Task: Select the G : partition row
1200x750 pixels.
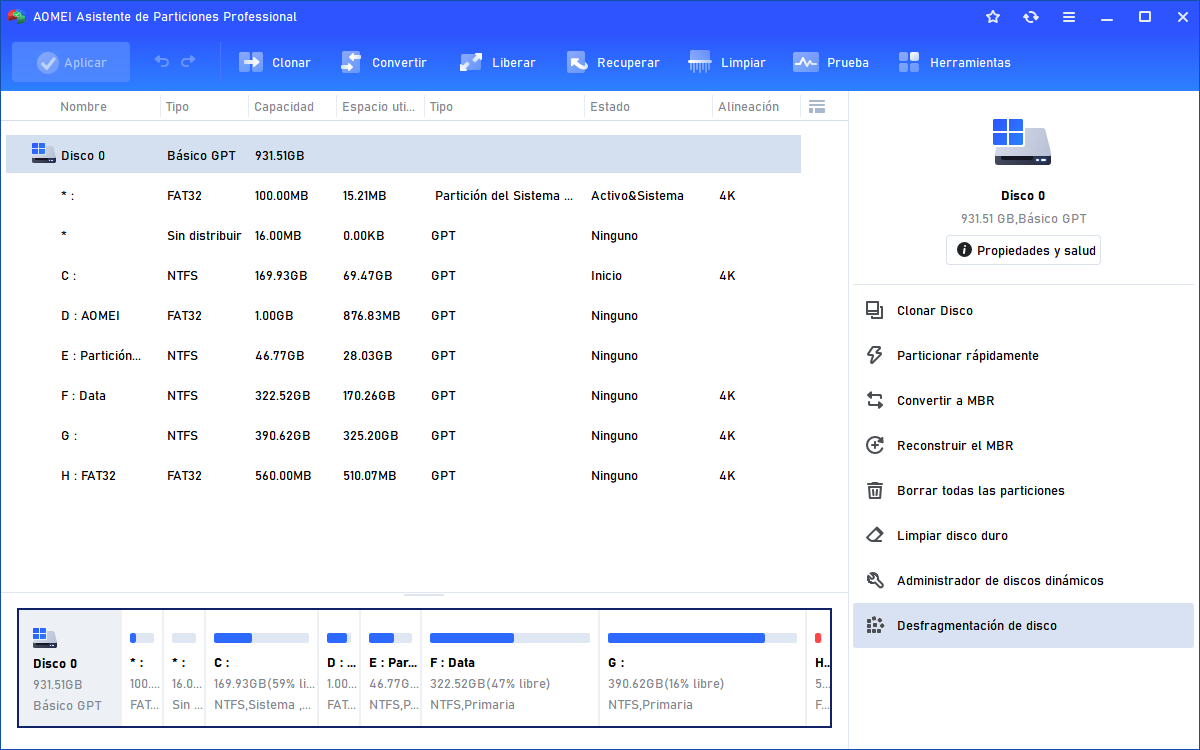Action: click(403, 436)
